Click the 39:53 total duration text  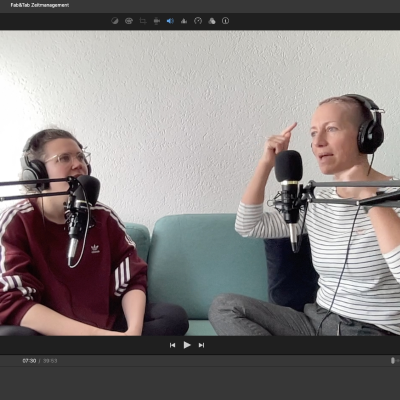(x=50, y=361)
